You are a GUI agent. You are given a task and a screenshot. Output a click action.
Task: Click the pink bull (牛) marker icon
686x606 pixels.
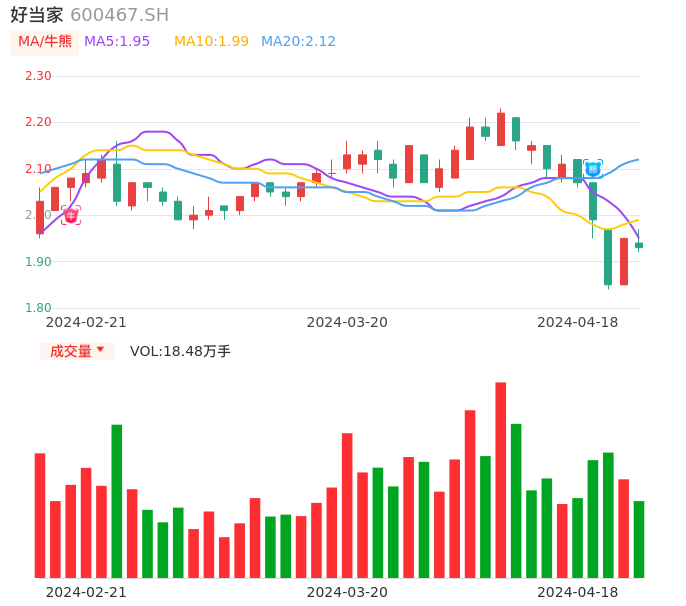click(x=70, y=215)
